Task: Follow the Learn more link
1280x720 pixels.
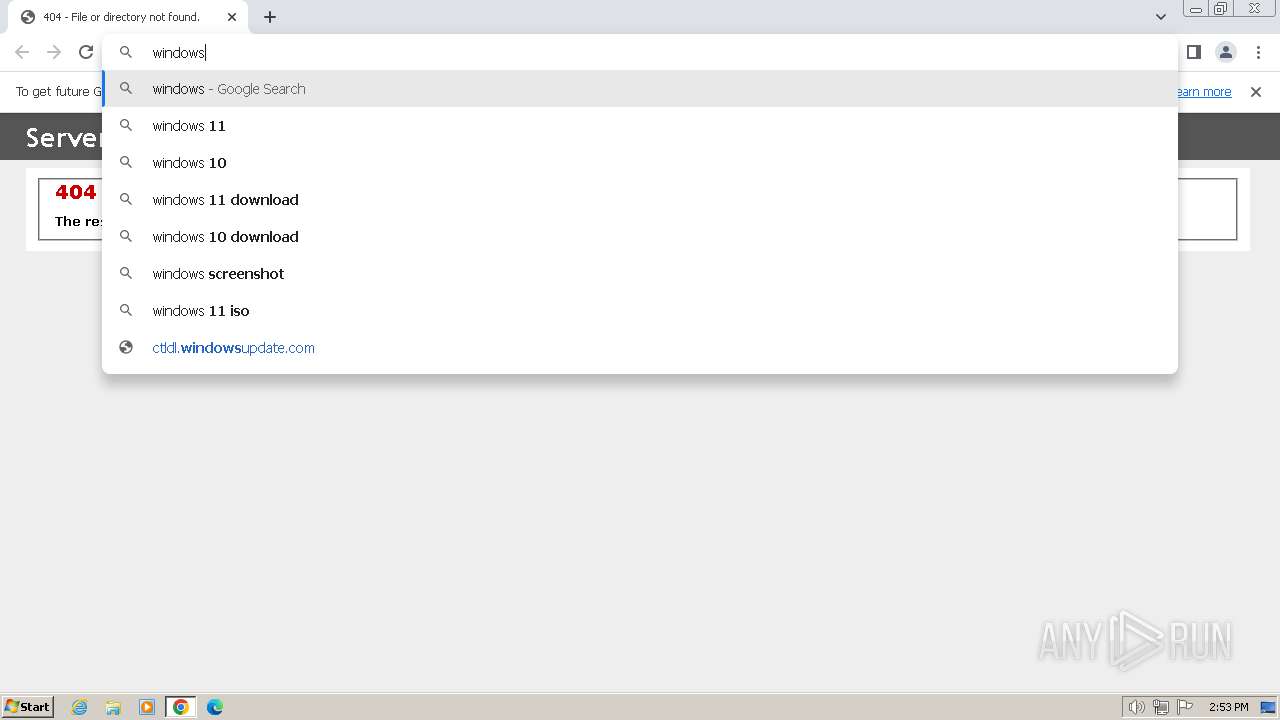Action: (x=1204, y=92)
